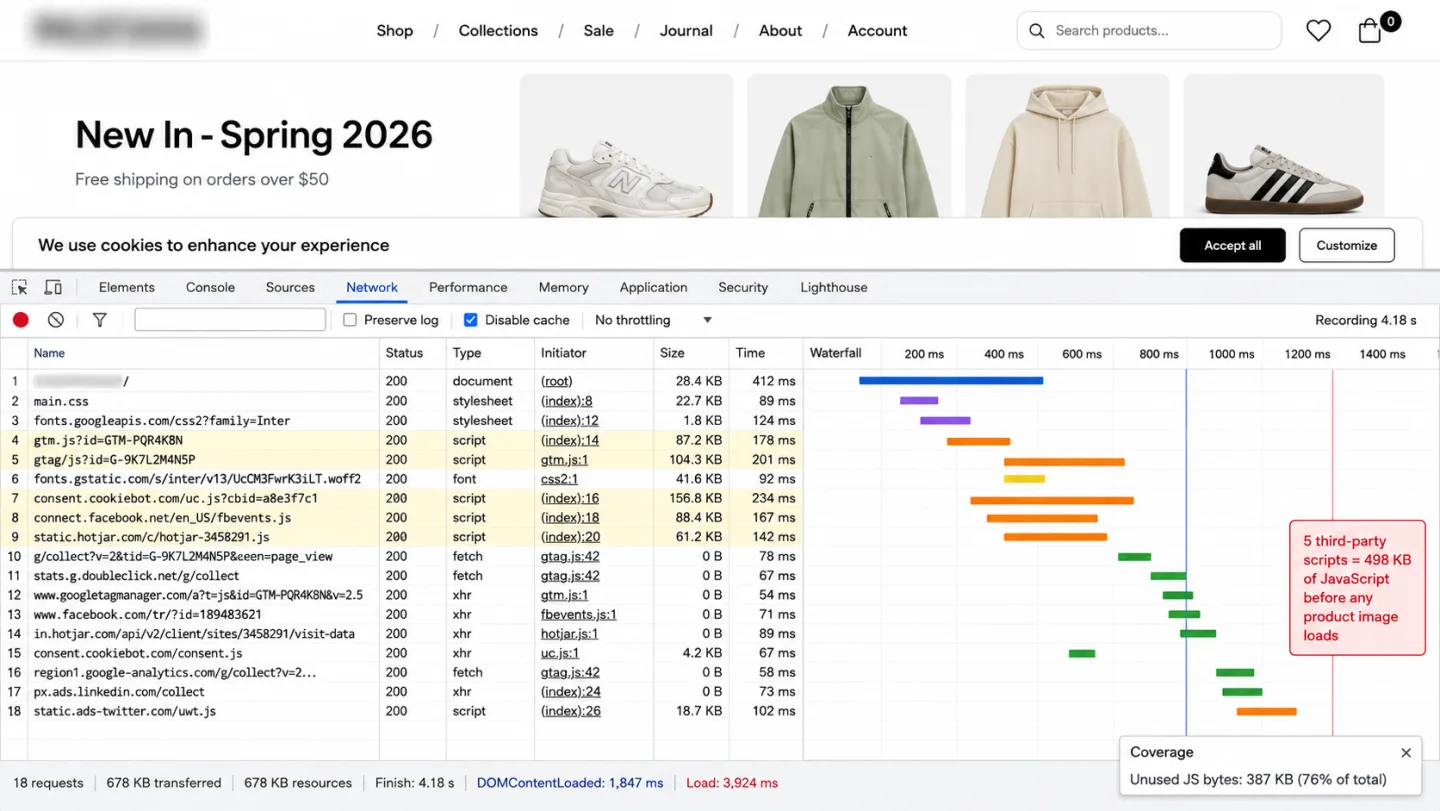This screenshot has width=1440, height=811.
Task: Open the (index):26 initiator link
Action: coord(570,711)
